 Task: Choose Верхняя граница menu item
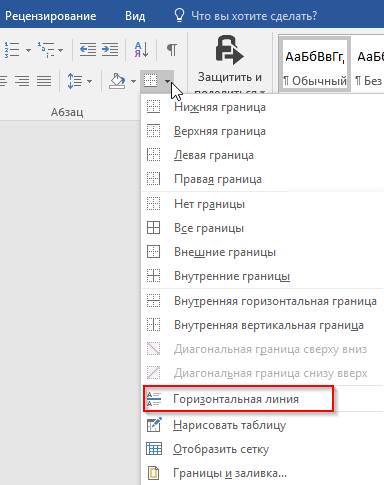click(x=263, y=131)
